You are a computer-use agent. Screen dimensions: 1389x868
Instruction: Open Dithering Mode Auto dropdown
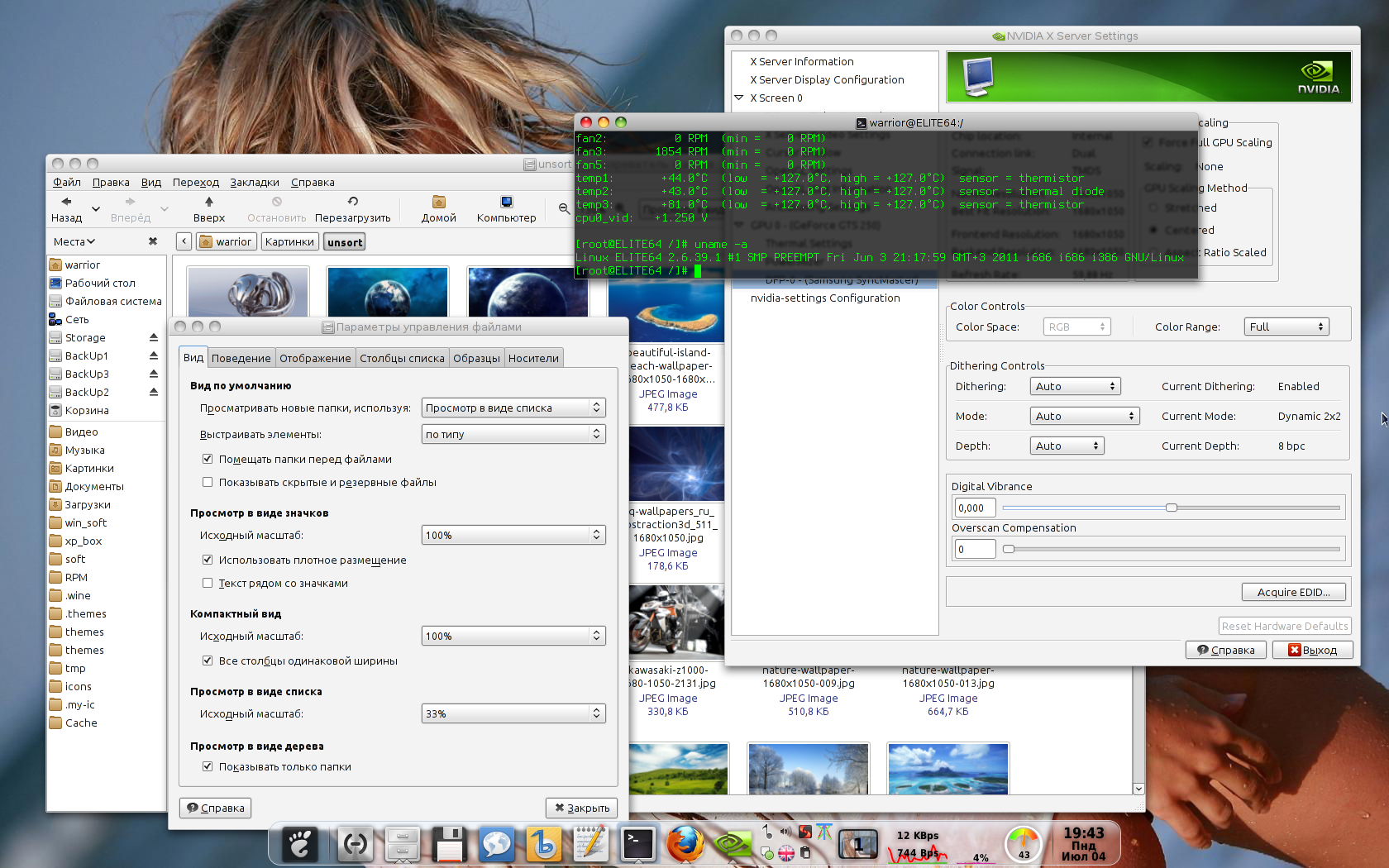[1084, 416]
